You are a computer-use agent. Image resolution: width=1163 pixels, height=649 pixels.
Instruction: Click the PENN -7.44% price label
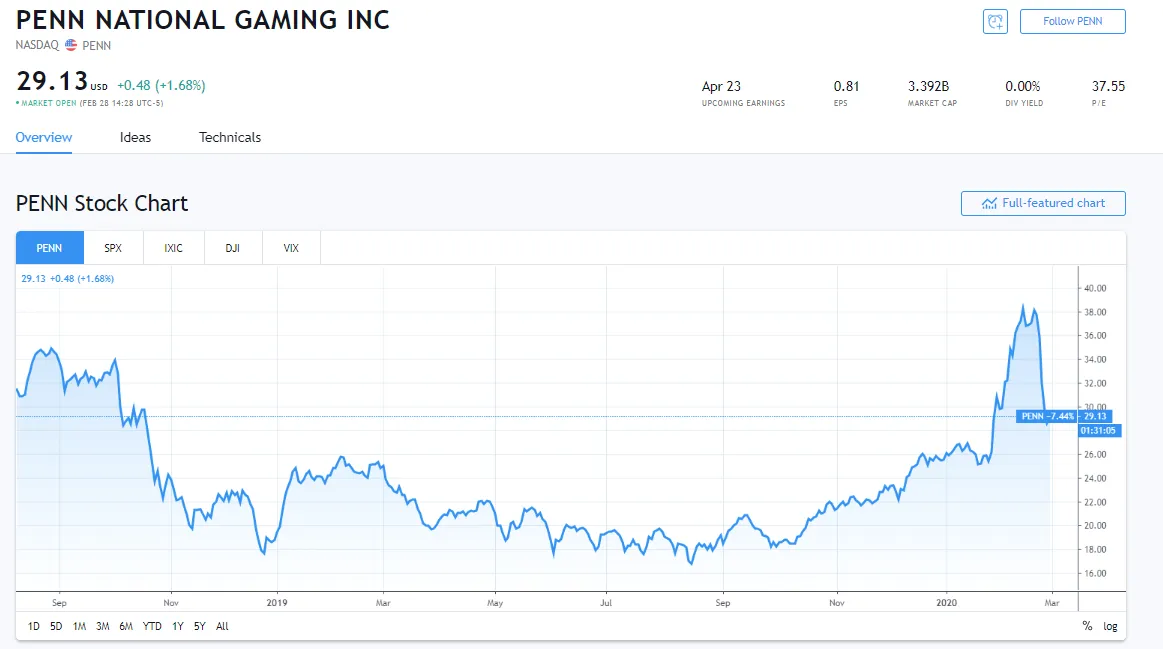tap(1047, 416)
